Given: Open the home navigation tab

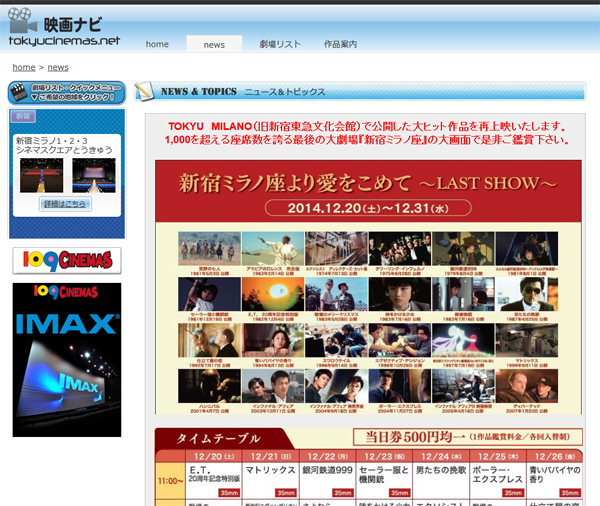Looking at the screenshot, I should 157,44.
